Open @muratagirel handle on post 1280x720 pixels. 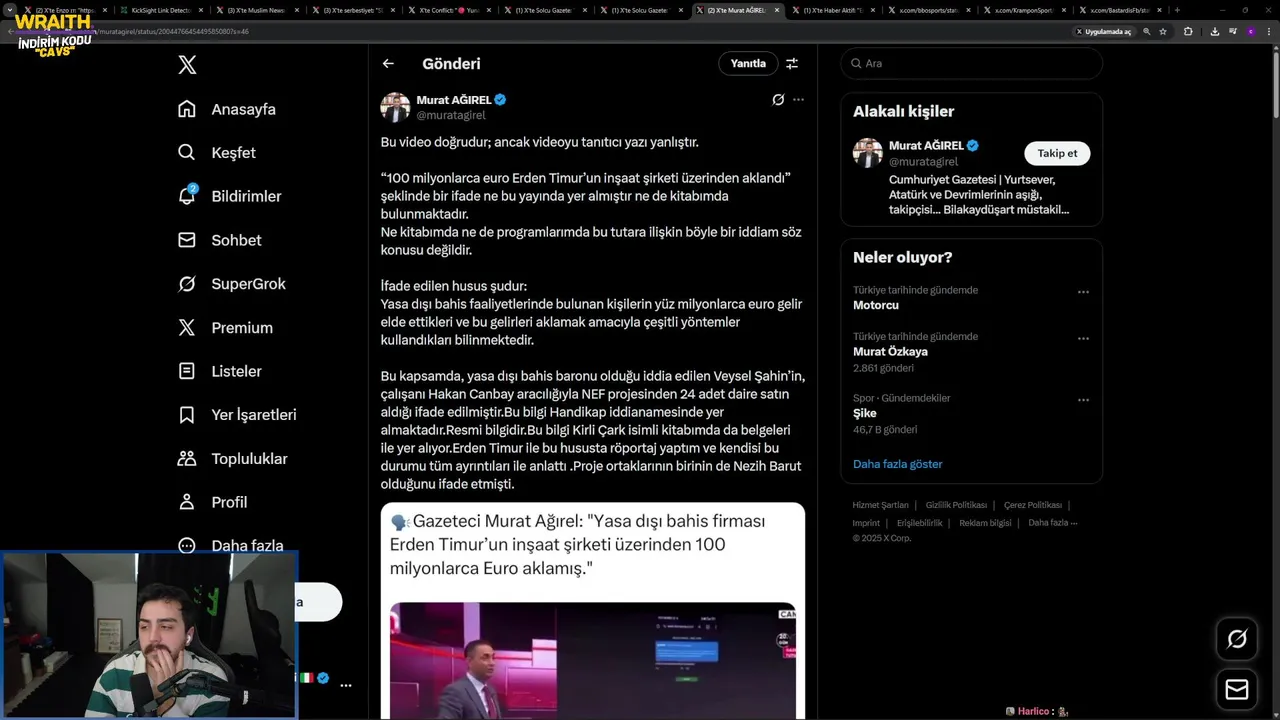coord(451,115)
